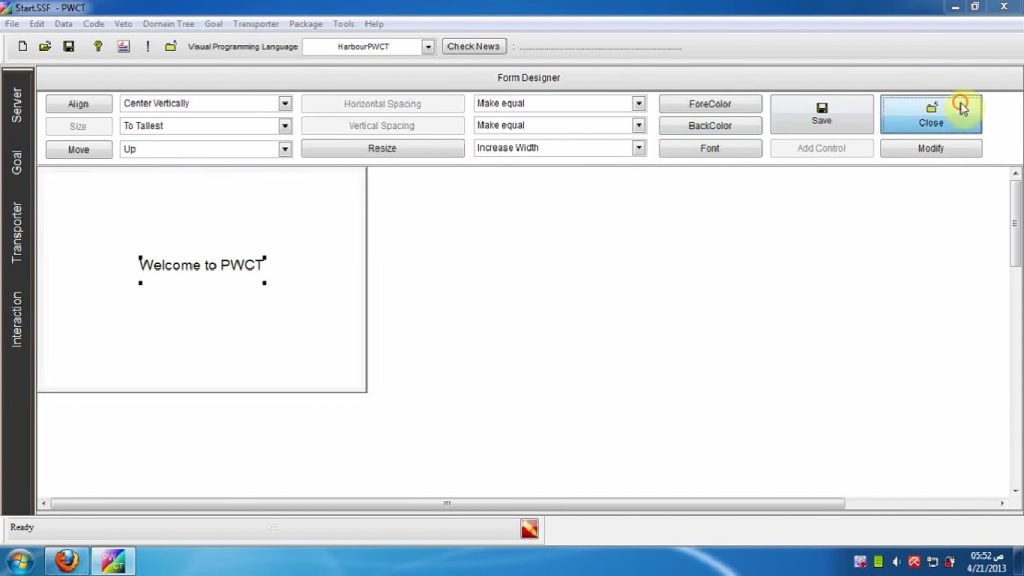Click the exclamation-mark run icon

[x=147, y=45]
